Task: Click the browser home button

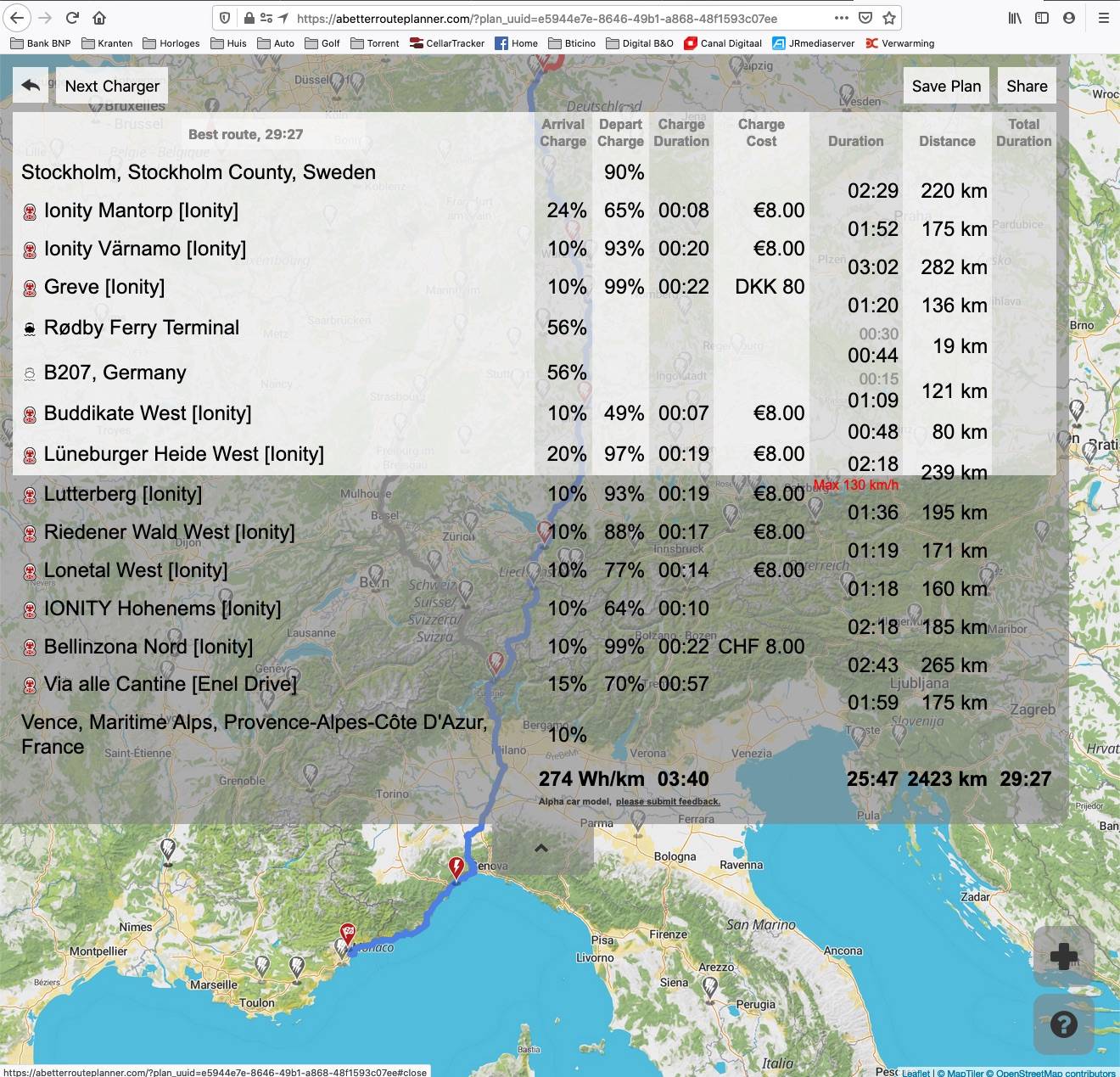Action: point(99,18)
